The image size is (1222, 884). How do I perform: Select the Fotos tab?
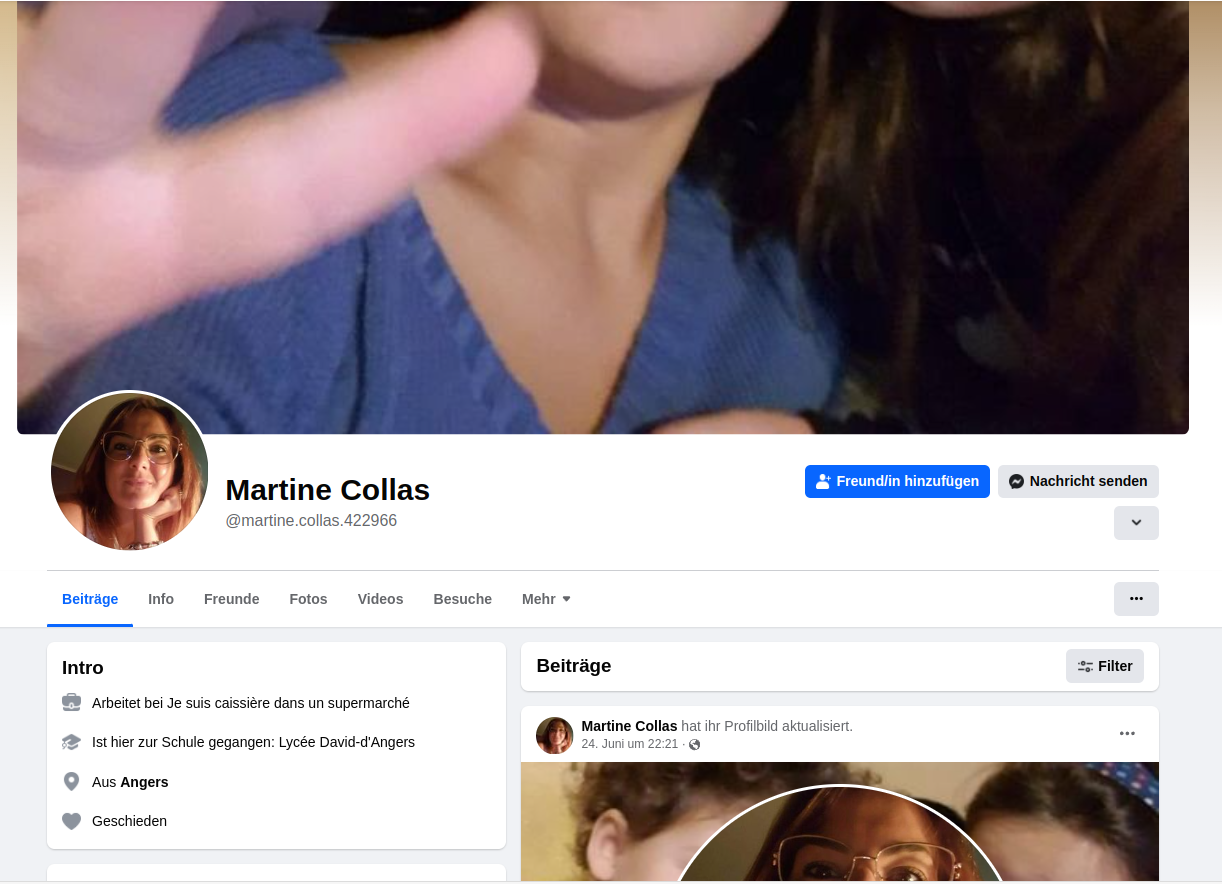tap(309, 599)
